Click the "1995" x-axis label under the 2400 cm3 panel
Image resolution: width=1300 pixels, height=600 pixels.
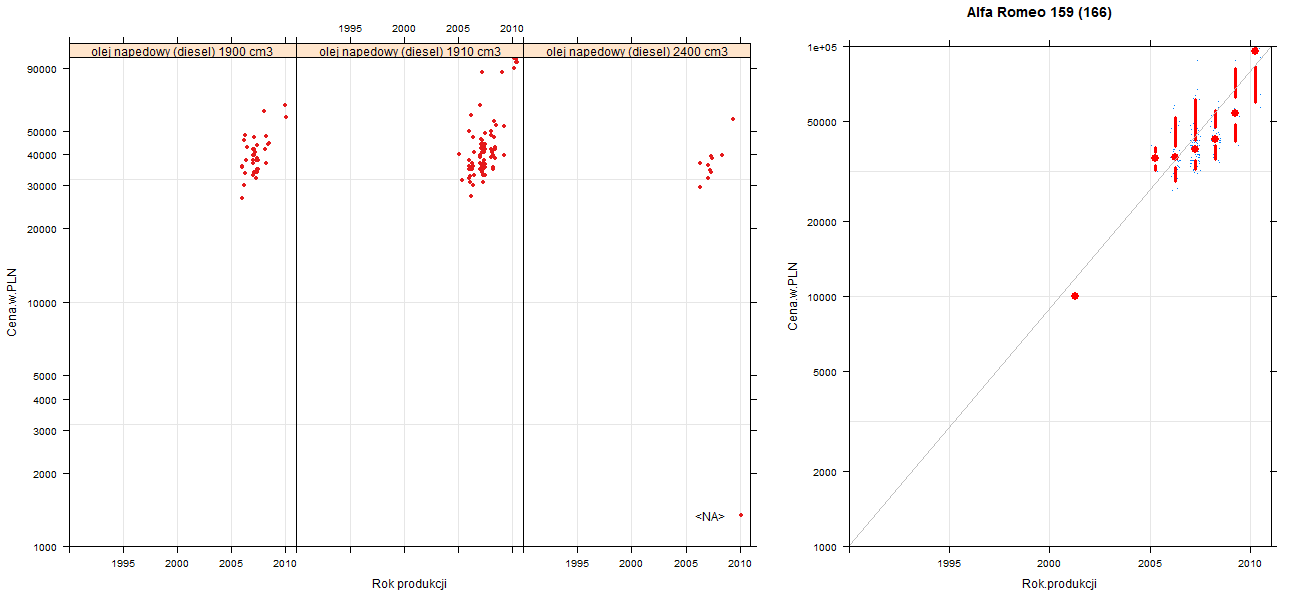coord(577,564)
